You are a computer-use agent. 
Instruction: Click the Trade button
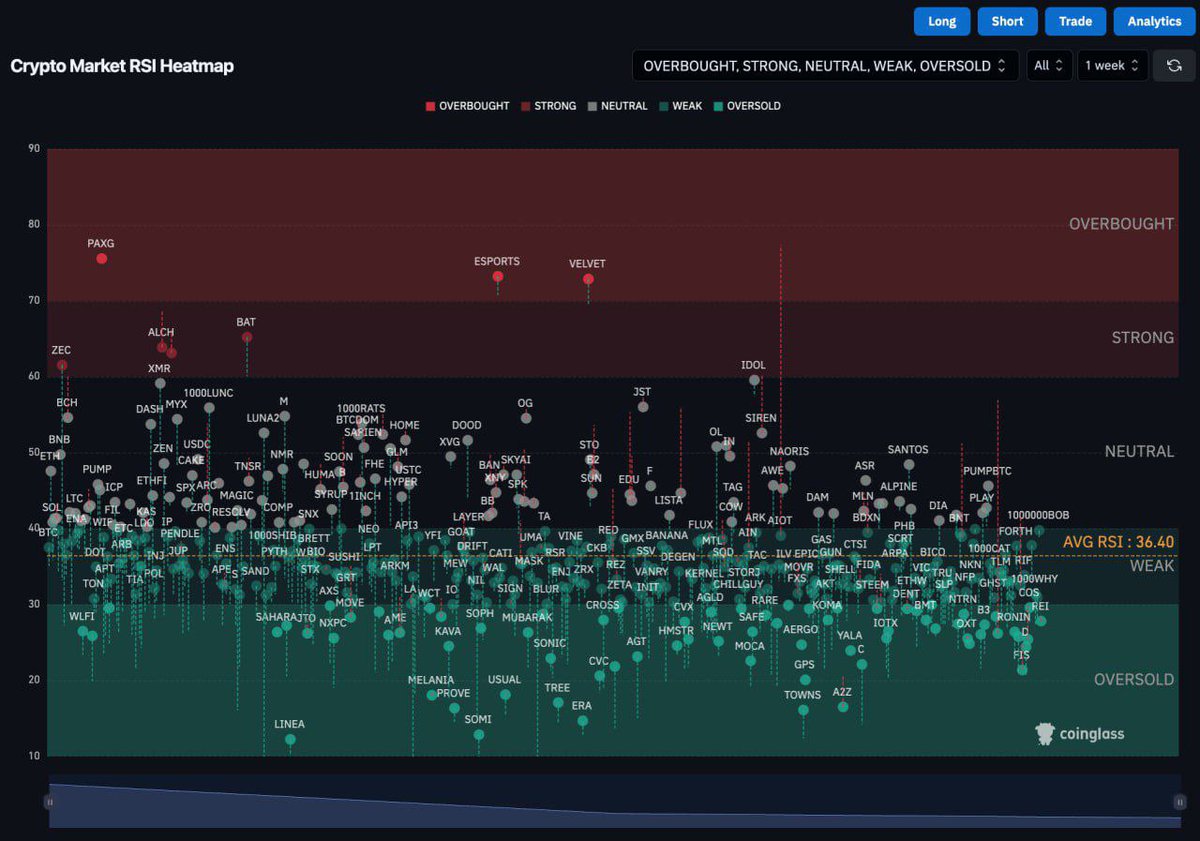coord(1075,21)
